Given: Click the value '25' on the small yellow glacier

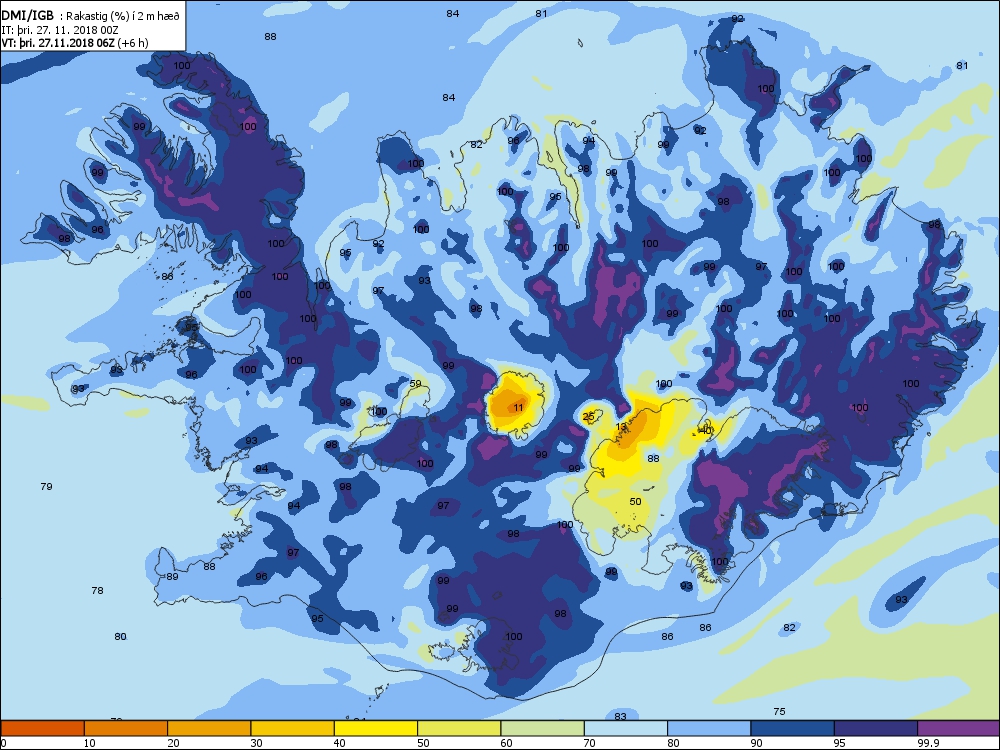Looking at the screenshot, I should 589,416.
